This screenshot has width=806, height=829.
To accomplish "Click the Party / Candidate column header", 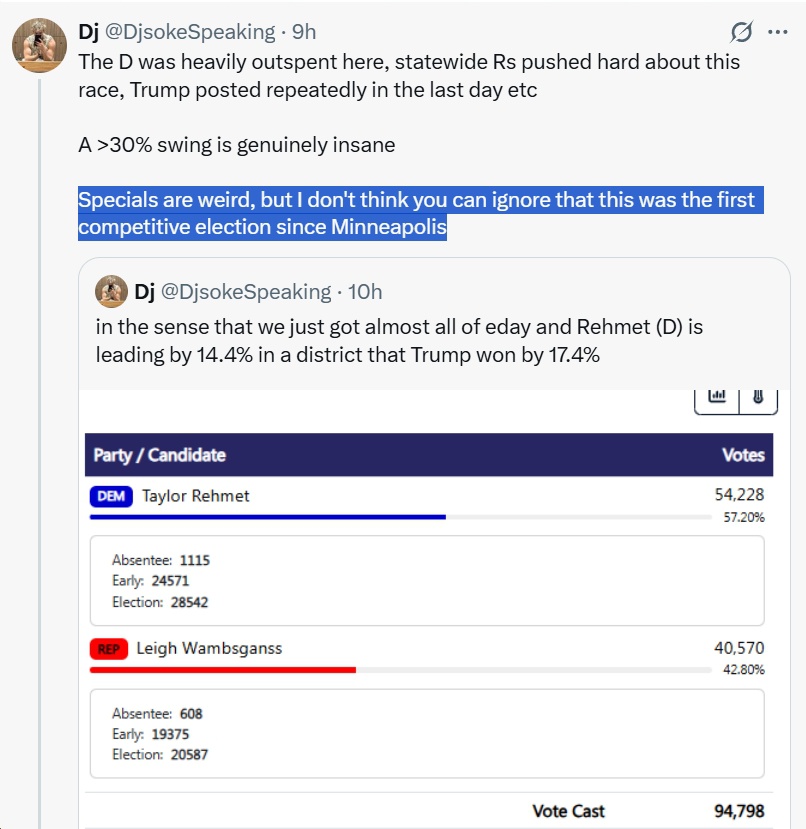I will (160, 455).
